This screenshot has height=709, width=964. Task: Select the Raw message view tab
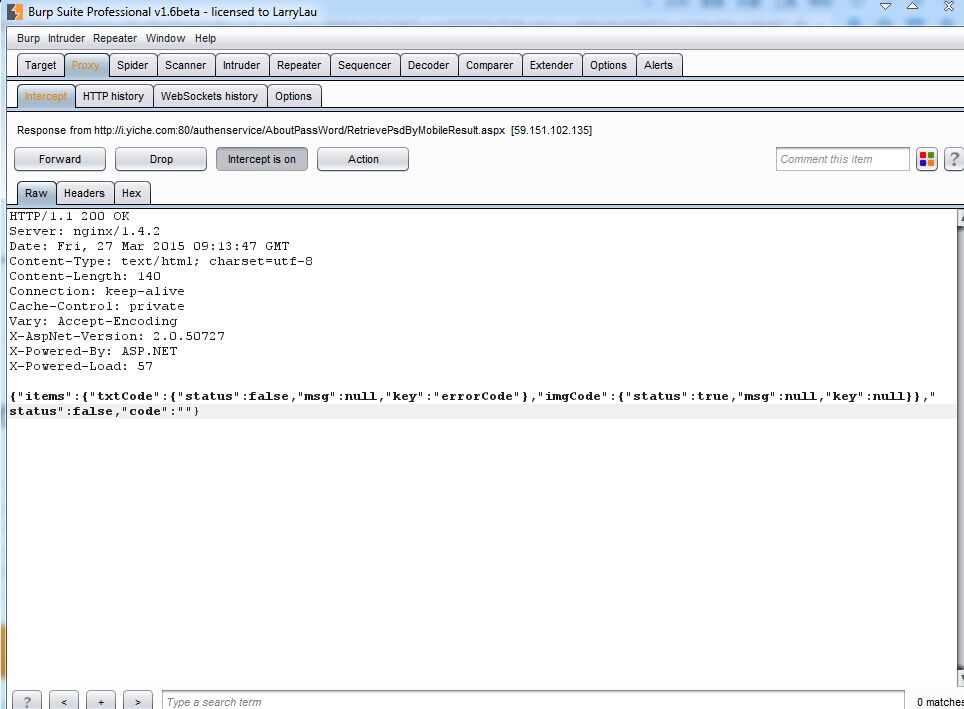pos(36,193)
